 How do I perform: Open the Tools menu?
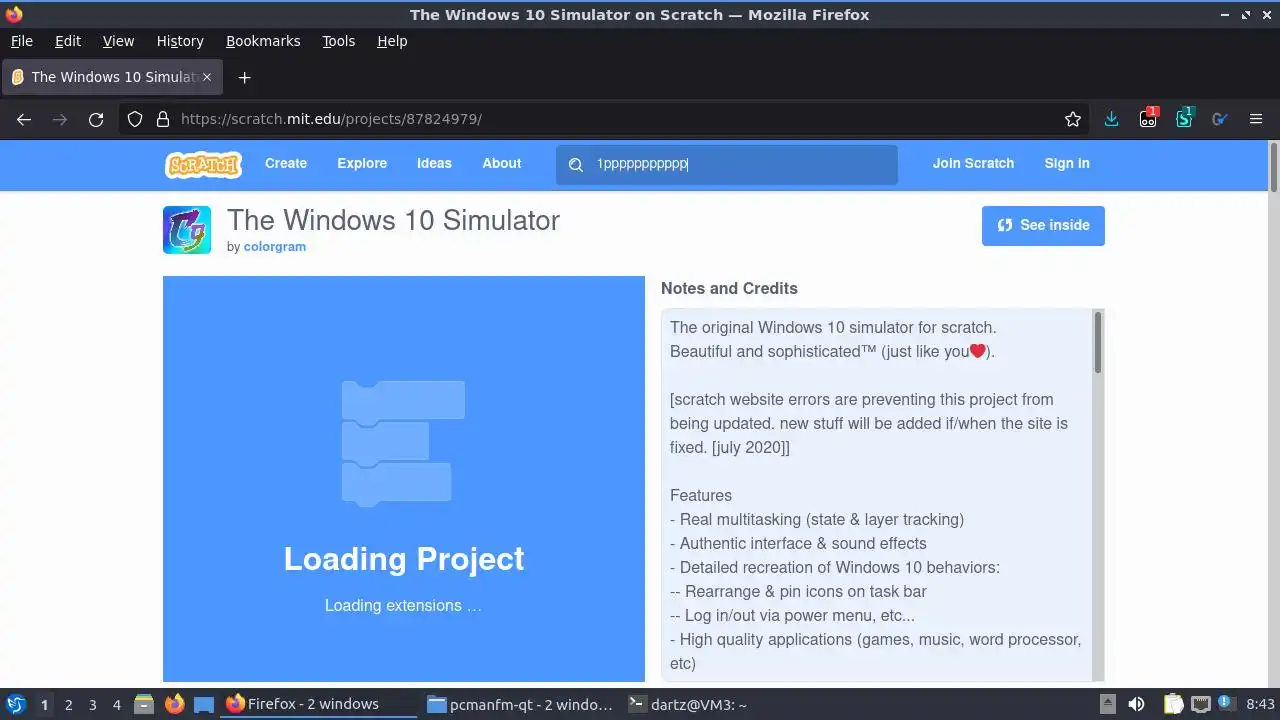pos(338,41)
